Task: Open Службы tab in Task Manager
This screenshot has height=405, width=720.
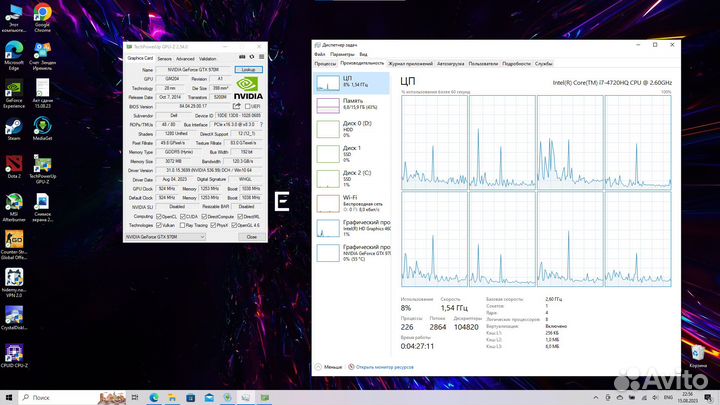Action: 544,64
